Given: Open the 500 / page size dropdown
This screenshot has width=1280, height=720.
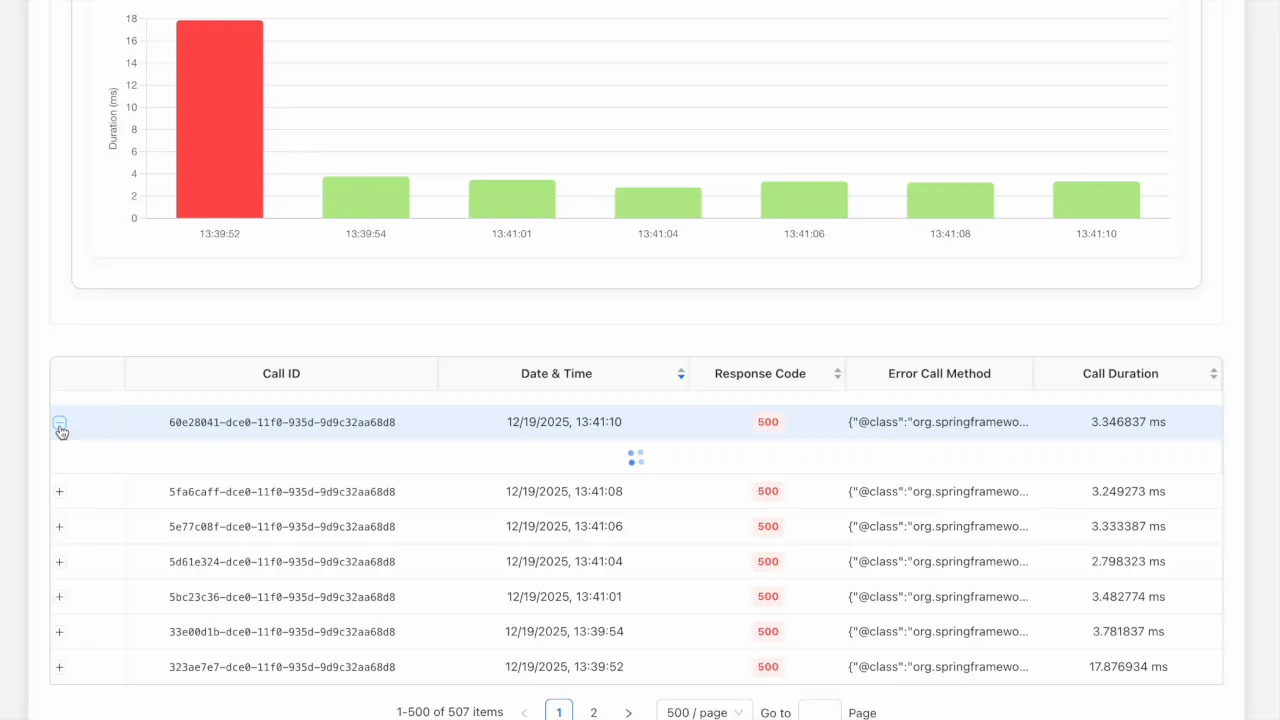Looking at the screenshot, I should 704,712.
